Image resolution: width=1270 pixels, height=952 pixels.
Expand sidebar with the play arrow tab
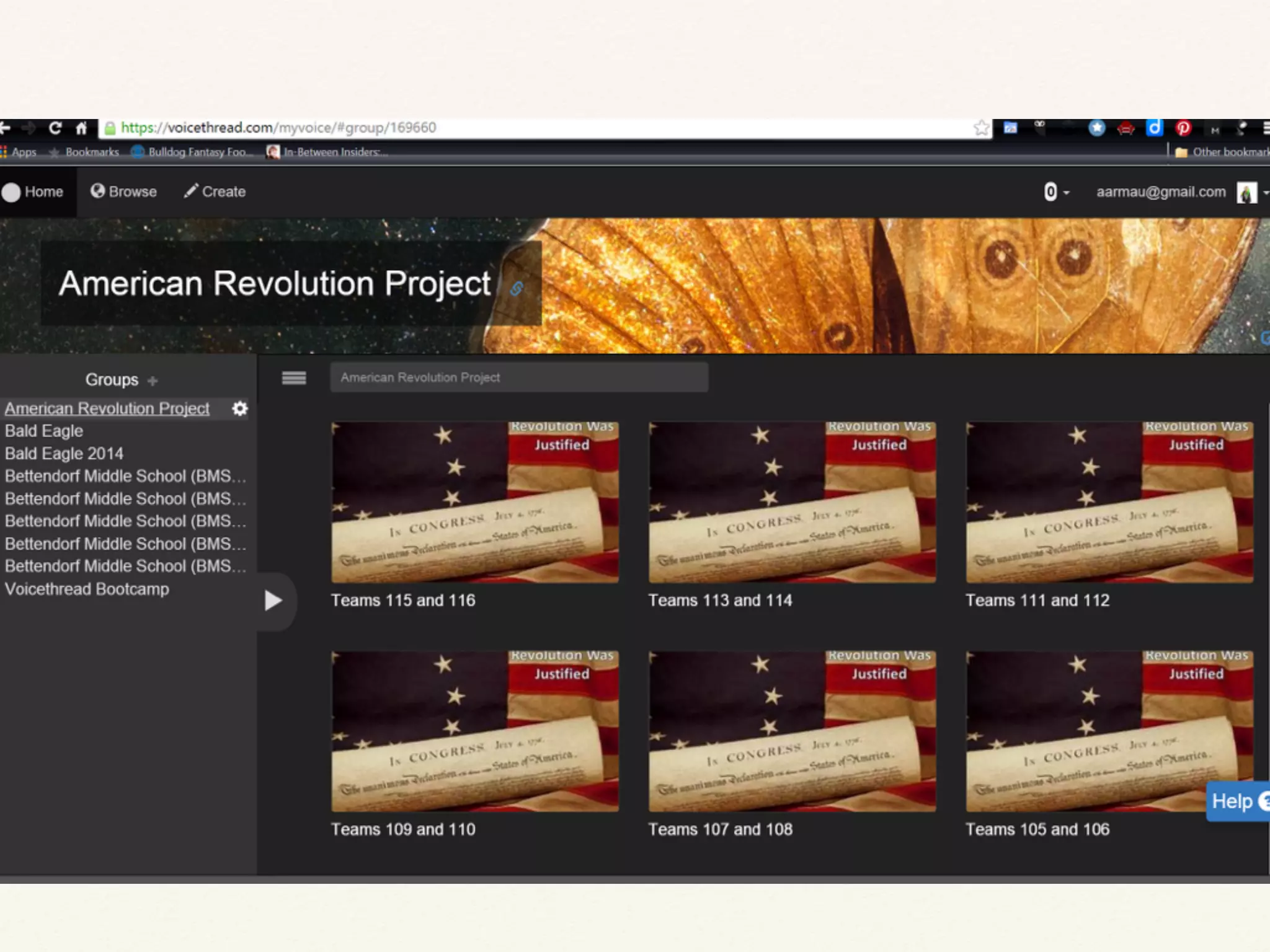click(x=273, y=600)
